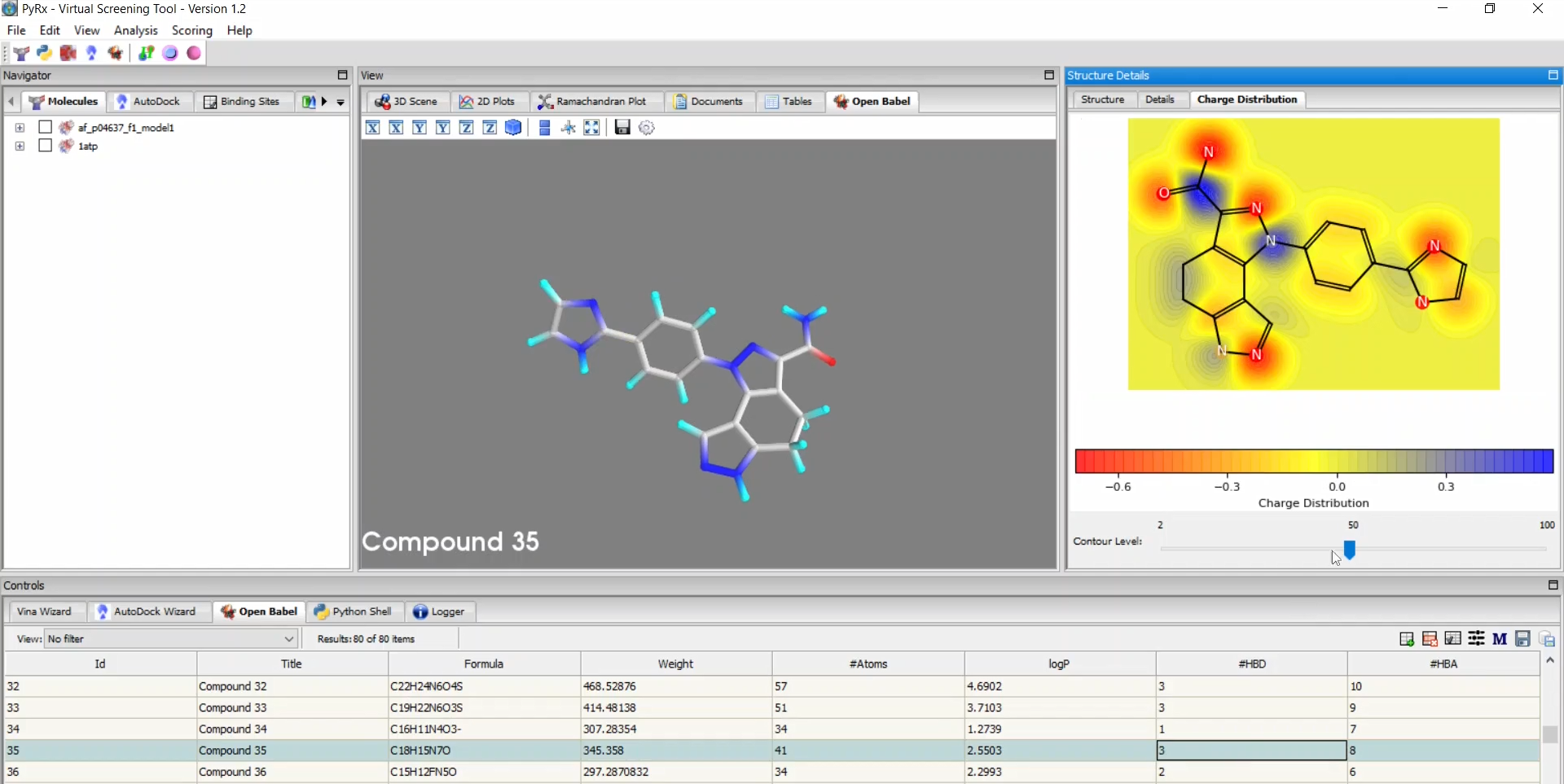Select the C22H24N6O4S formula cell
The height and width of the screenshot is (784, 1564).
pyautogui.click(x=484, y=686)
